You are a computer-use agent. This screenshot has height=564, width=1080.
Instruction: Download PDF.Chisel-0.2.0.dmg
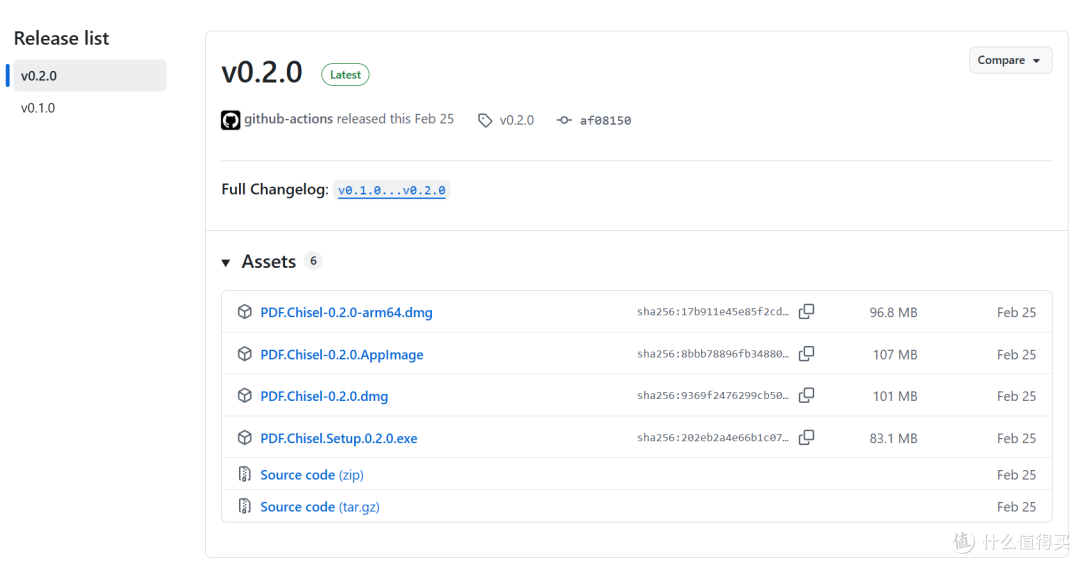pyautogui.click(x=324, y=397)
